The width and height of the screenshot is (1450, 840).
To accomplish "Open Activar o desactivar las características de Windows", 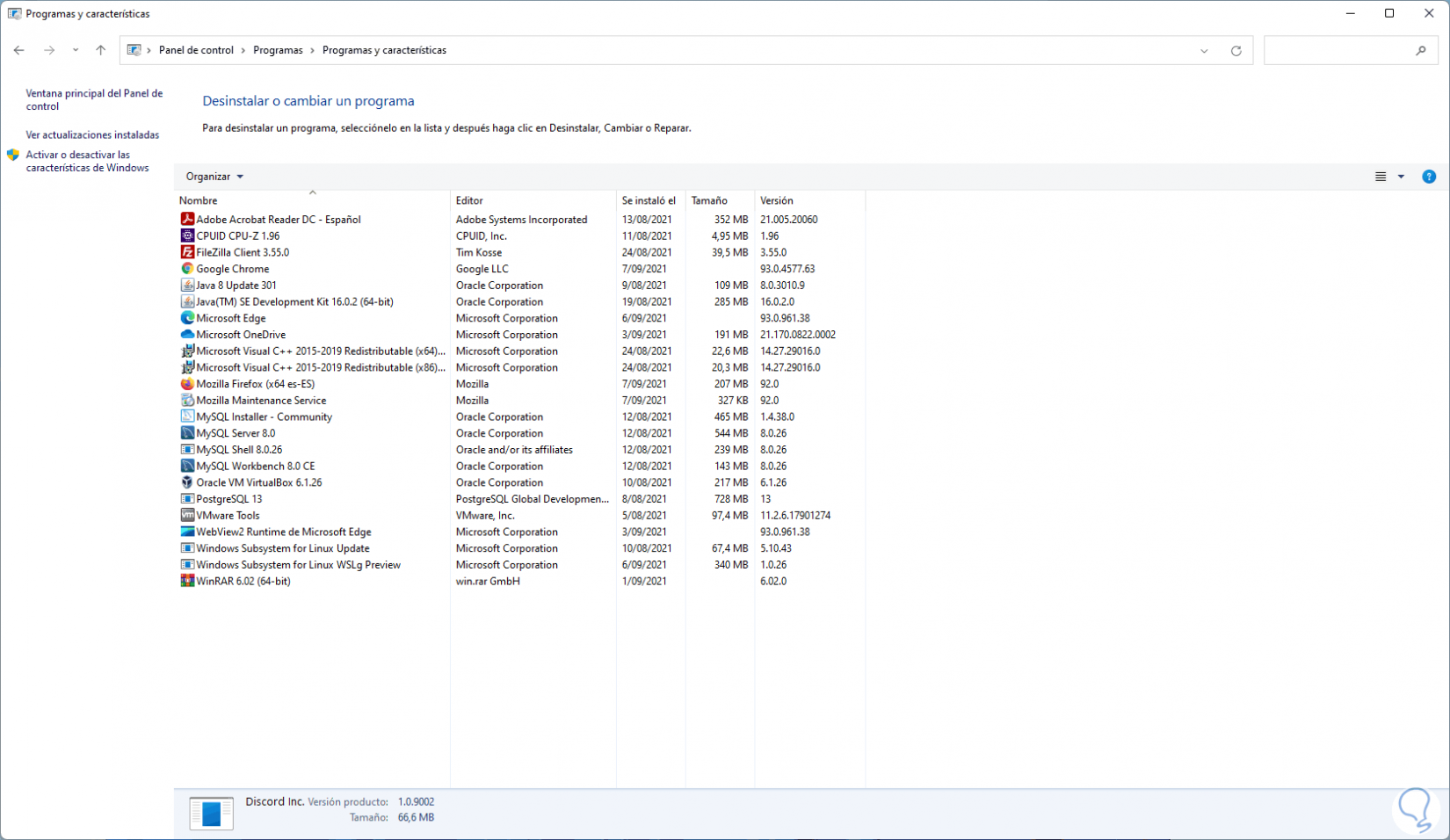I will (x=88, y=161).
